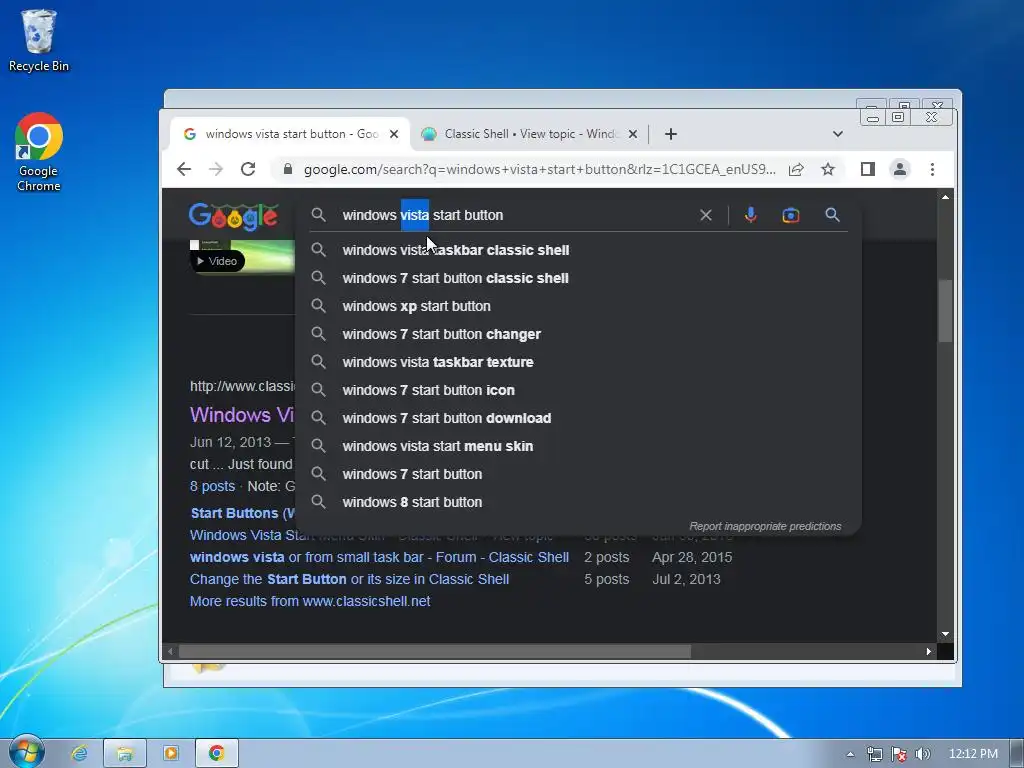
Task: Open Windows Explorer from taskbar
Action: pos(125,754)
